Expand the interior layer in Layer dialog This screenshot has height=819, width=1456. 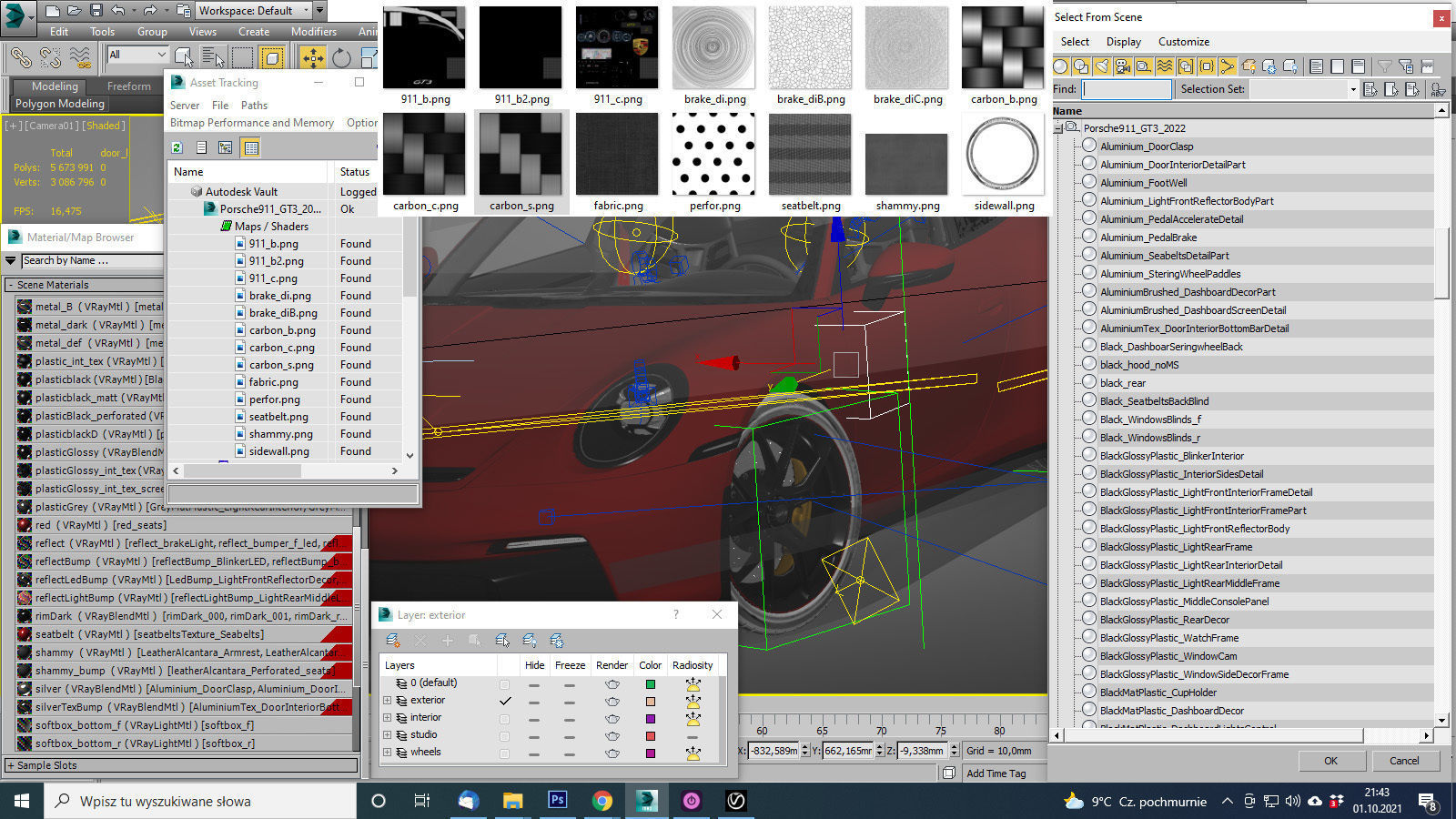point(387,718)
